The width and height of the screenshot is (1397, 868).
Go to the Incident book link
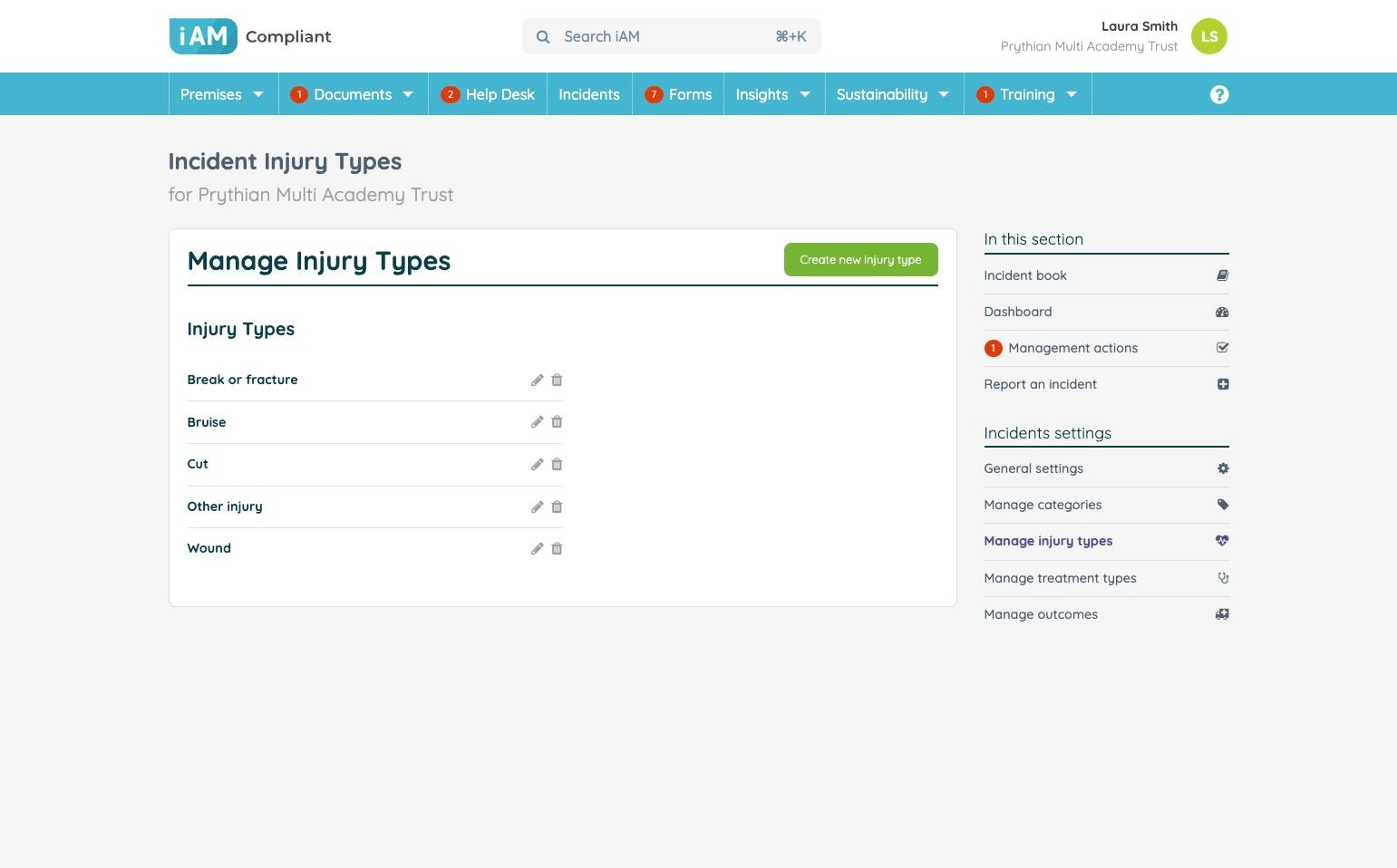click(x=1025, y=275)
